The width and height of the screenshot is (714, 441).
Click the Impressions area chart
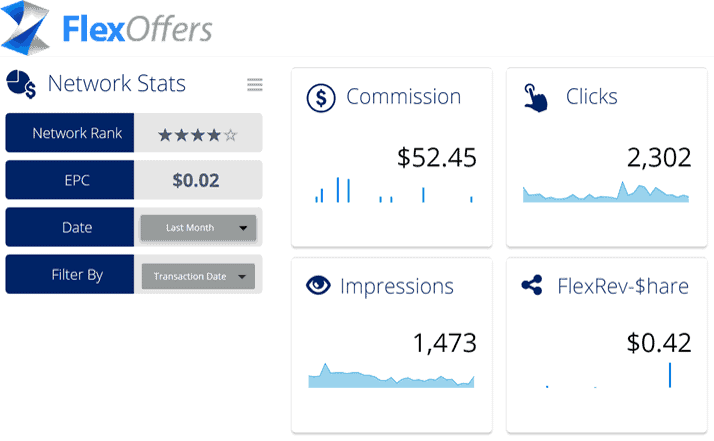391,377
